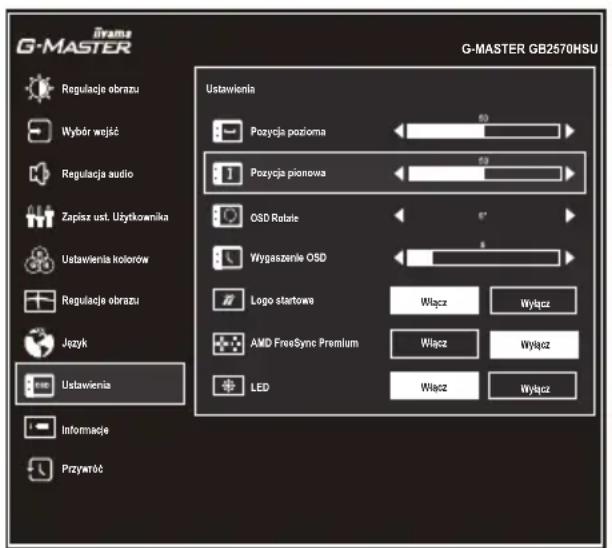Click the Logo startowe icon
The width and height of the screenshot is (612, 548).
pos(228,300)
